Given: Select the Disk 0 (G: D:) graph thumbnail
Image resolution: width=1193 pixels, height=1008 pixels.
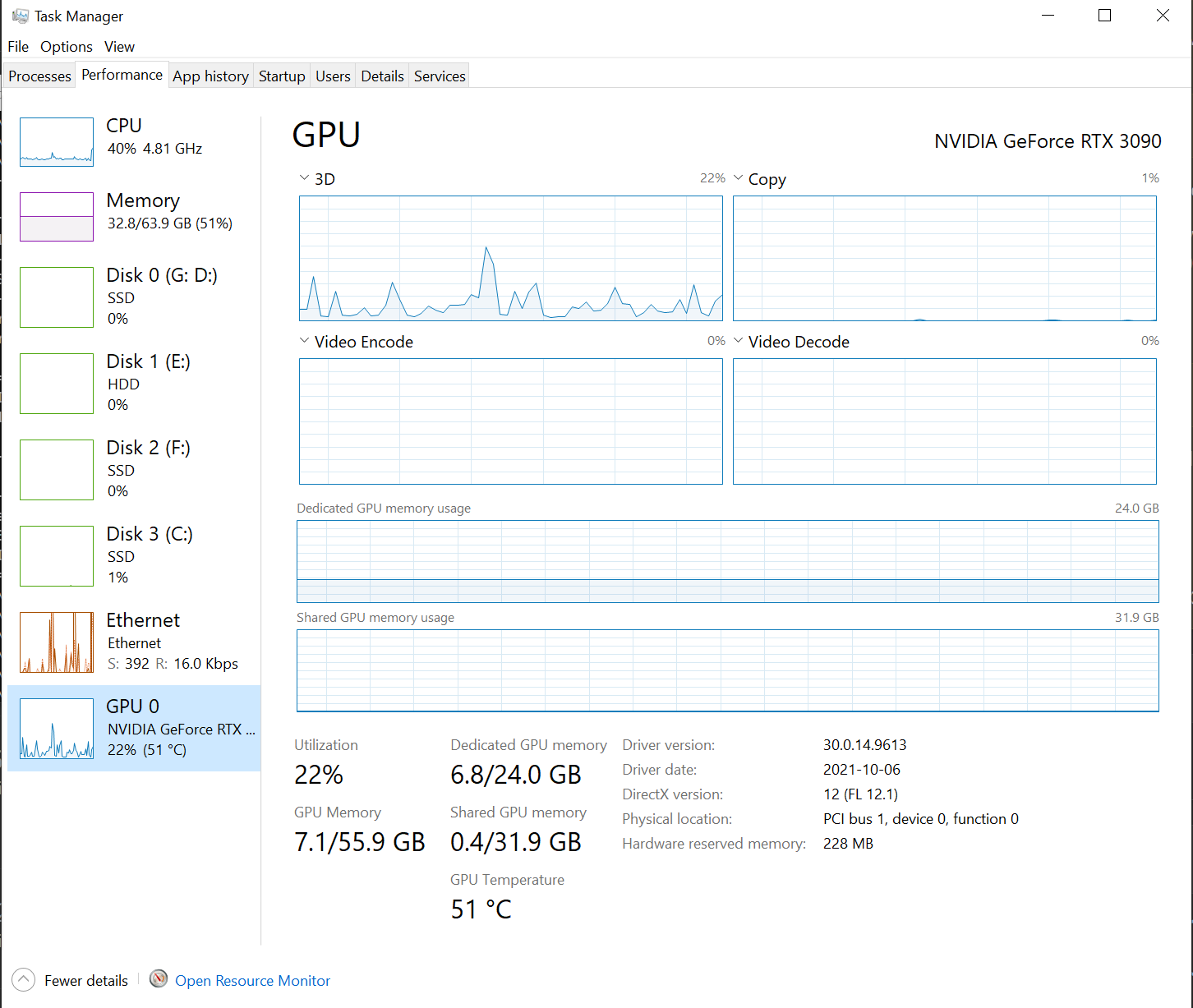Looking at the screenshot, I should (57, 297).
